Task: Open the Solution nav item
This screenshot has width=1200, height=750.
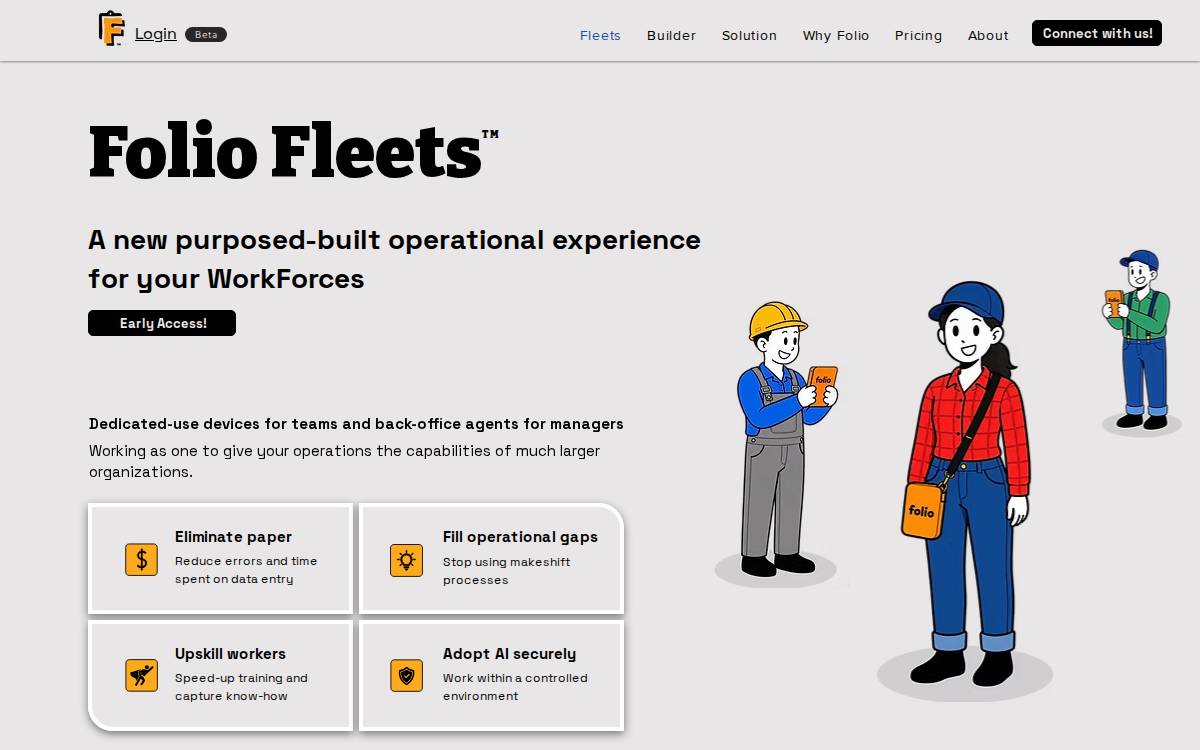Action: click(x=749, y=35)
